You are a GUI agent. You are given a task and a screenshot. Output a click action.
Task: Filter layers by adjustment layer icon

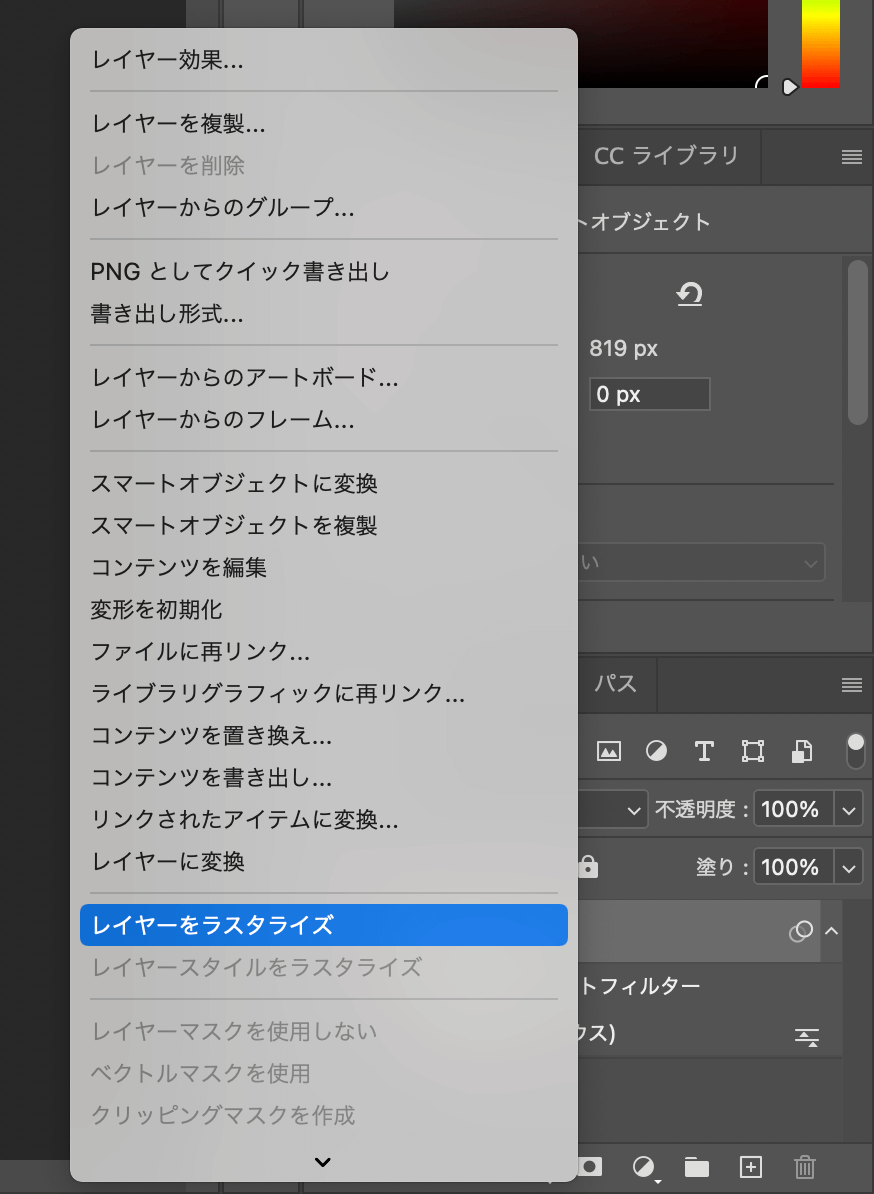point(656,751)
